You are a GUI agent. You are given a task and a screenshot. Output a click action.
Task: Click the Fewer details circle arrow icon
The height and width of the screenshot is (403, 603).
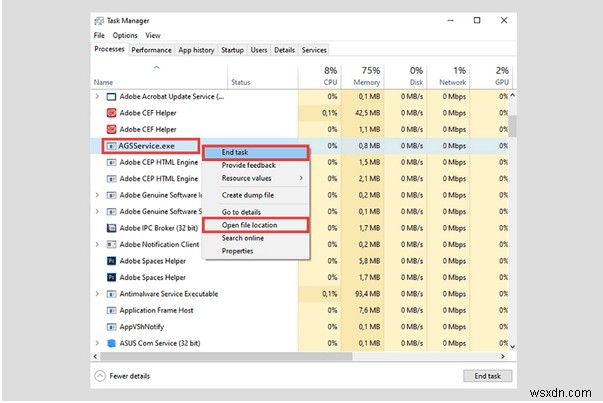[x=100, y=376]
